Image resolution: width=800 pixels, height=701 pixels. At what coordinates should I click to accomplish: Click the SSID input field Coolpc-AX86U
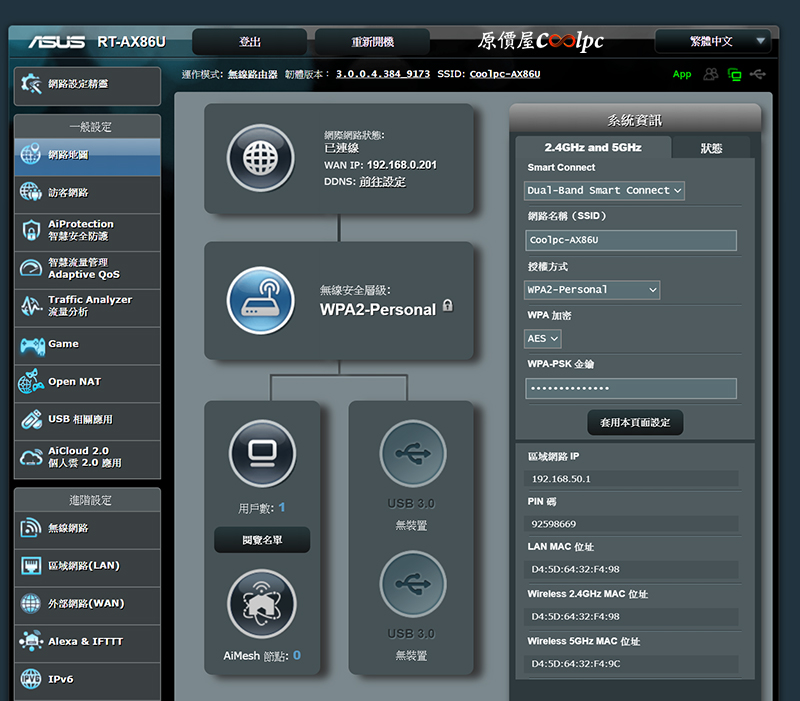coord(631,240)
